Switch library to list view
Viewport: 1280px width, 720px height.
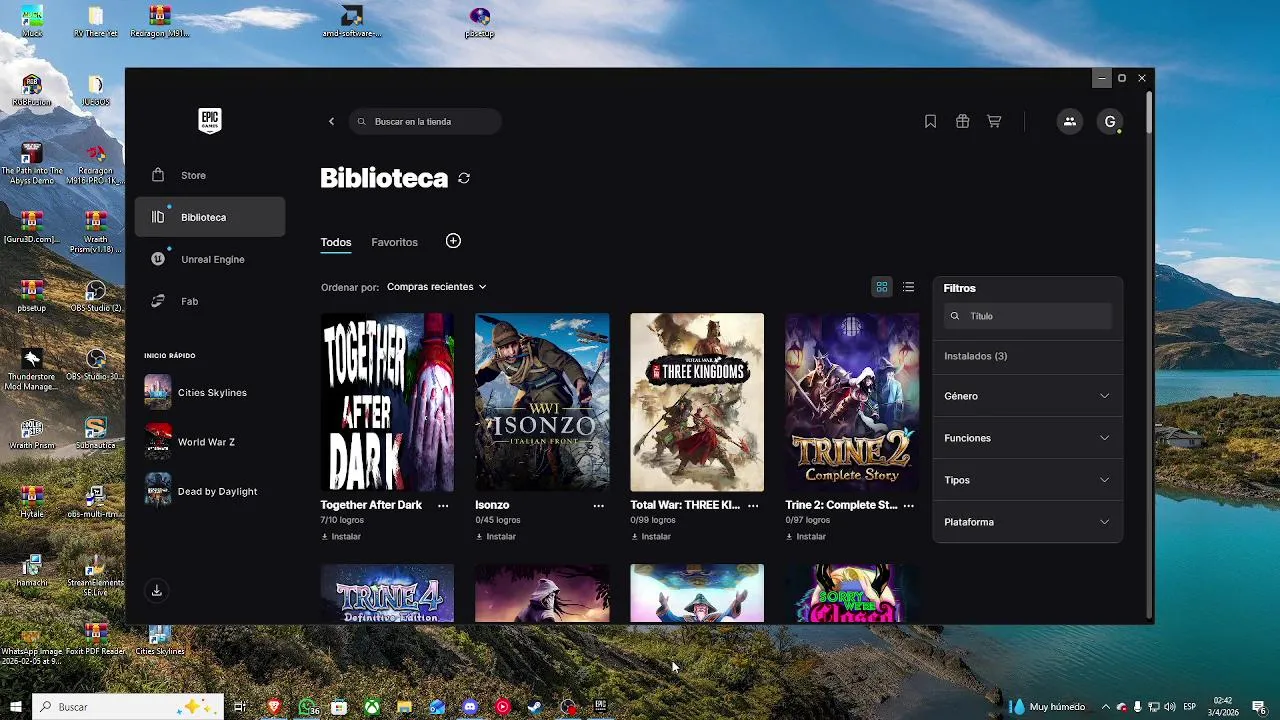tap(908, 287)
